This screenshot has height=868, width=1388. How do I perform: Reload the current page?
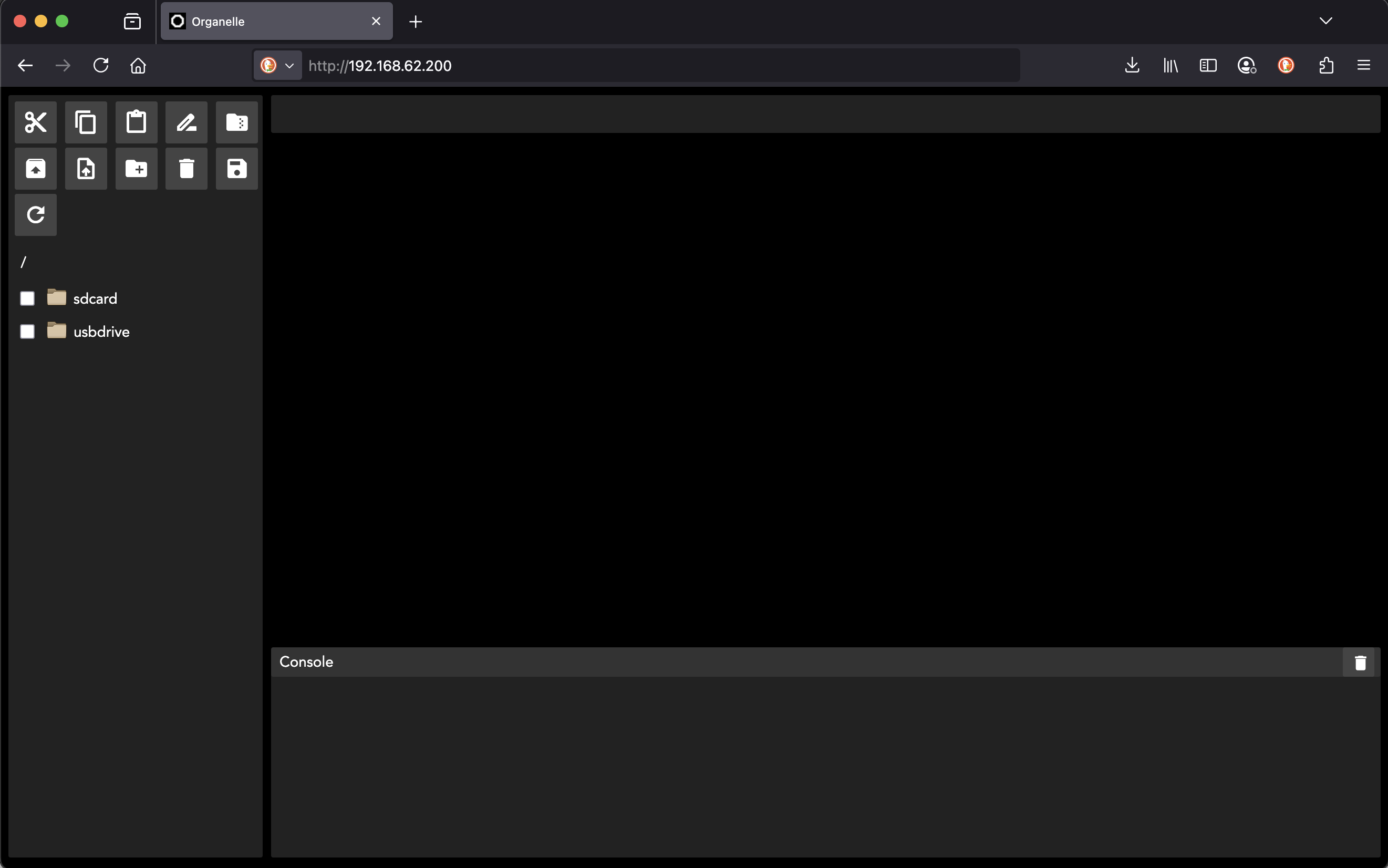coord(101,66)
